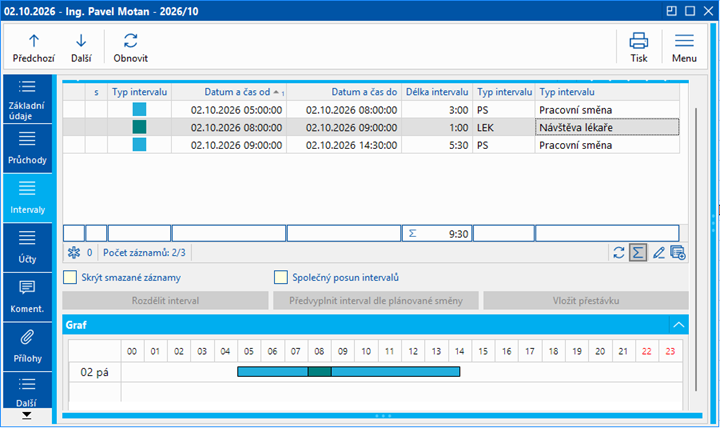Sort by Datum a čas od column
Image resolution: width=720 pixels, height=428 pixels.
(229, 92)
